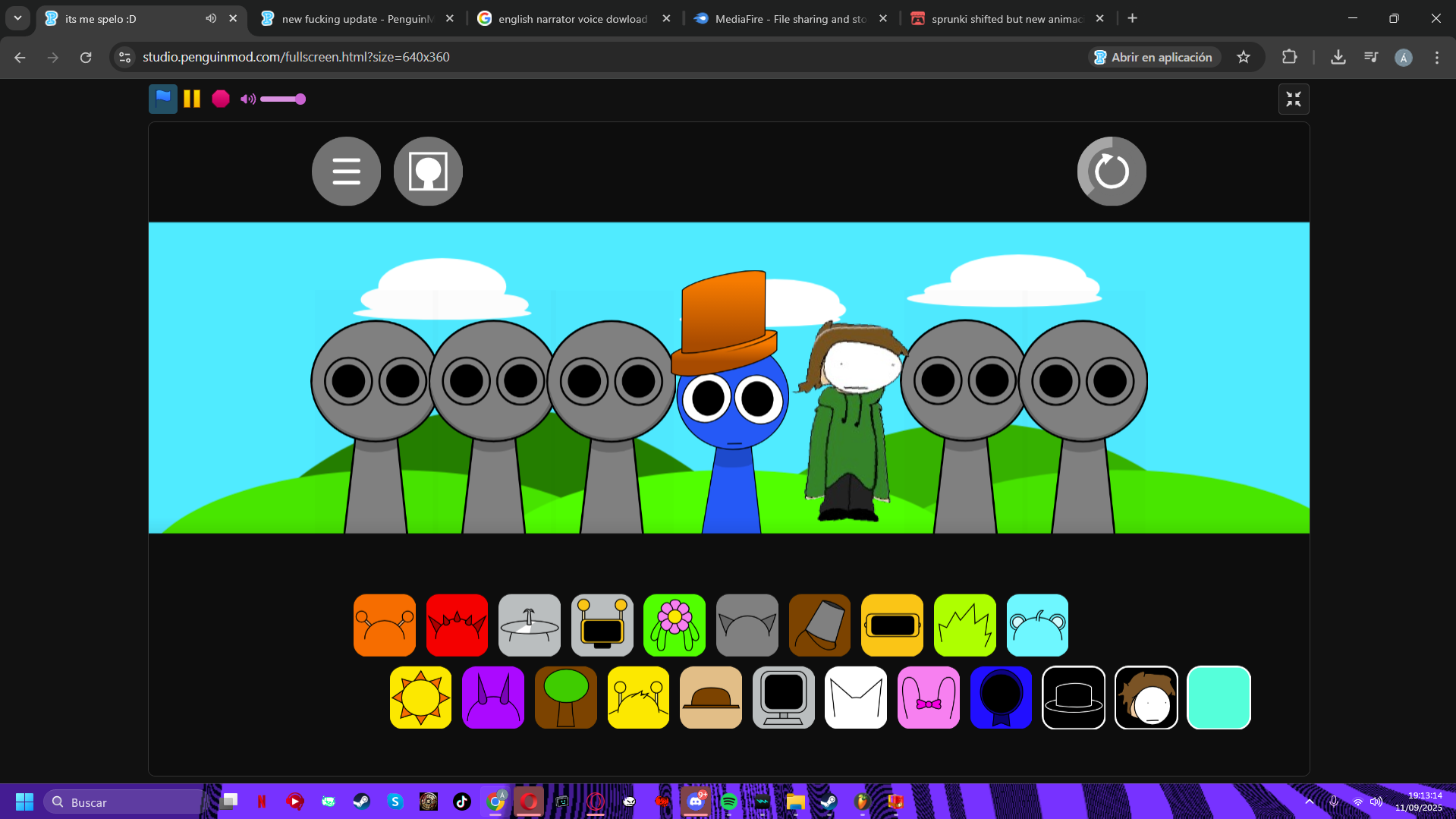Screen dimensions: 1456x819
Task: Open the Windows Start menu
Action: [x=24, y=802]
